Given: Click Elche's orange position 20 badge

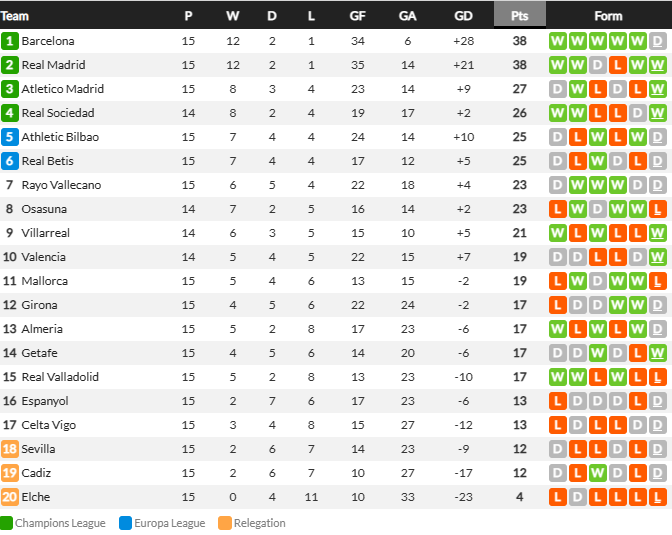Looking at the screenshot, I should point(9,497).
